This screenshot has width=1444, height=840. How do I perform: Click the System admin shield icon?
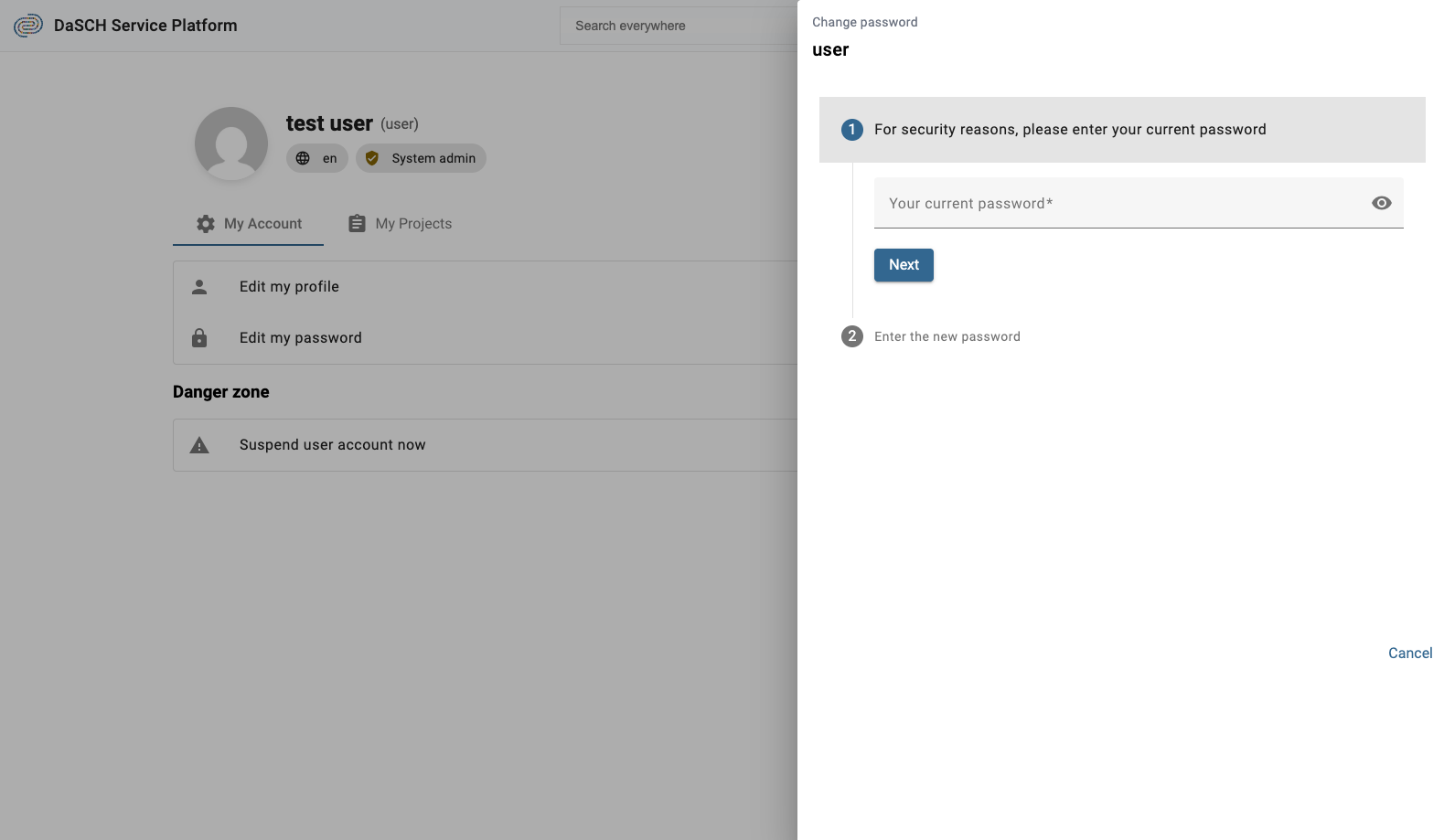pos(372,158)
